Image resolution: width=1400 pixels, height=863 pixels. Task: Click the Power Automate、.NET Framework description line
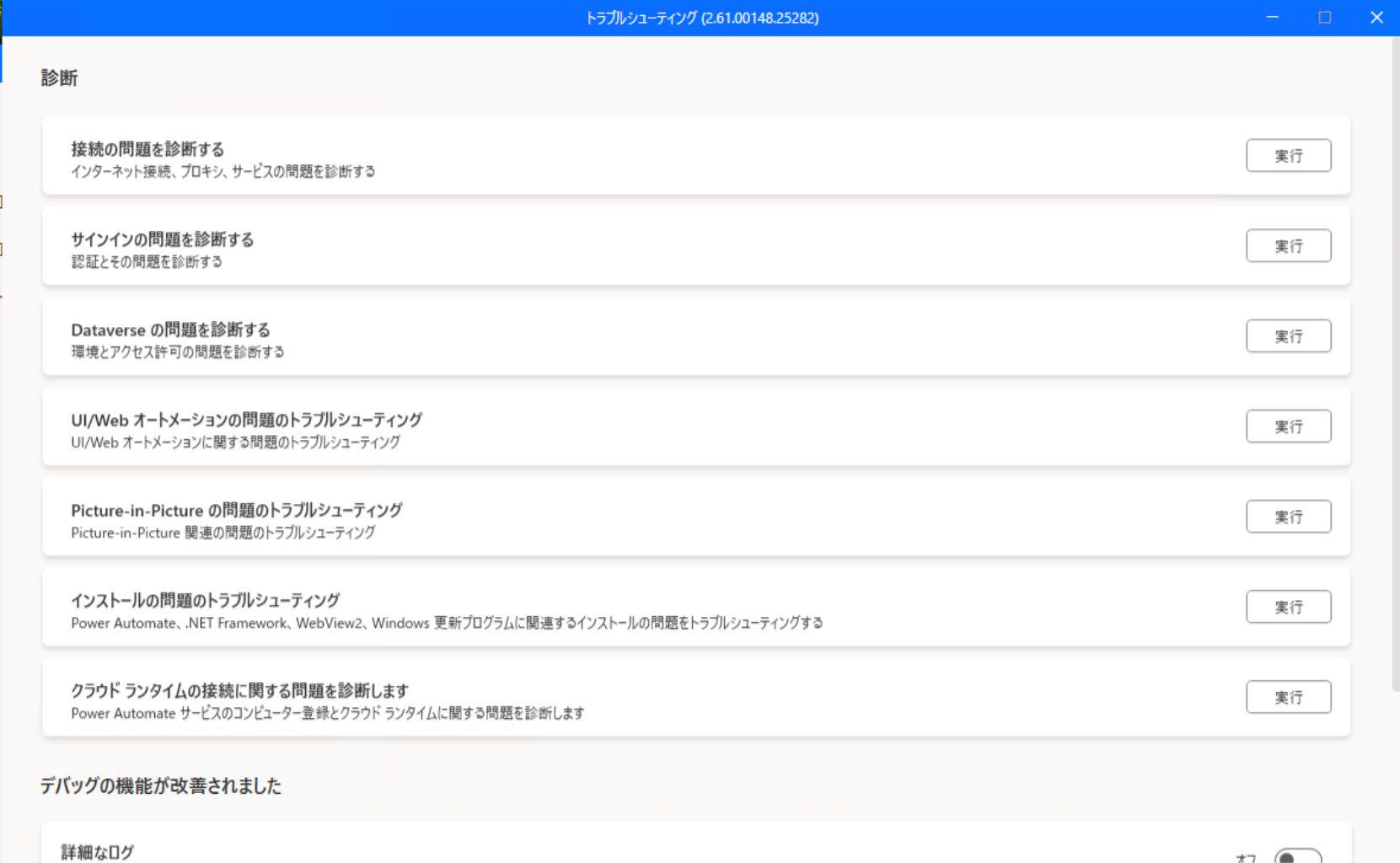(x=447, y=623)
